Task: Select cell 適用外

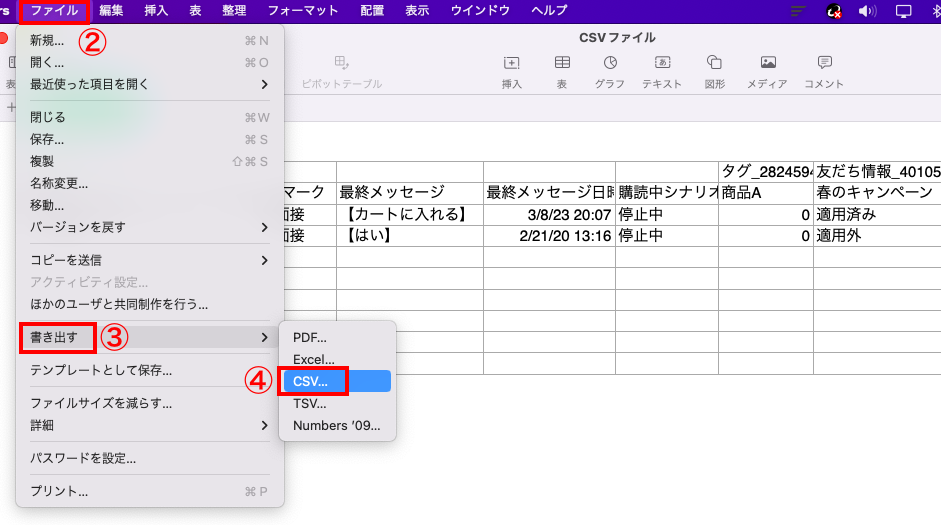Action: (877, 236)
